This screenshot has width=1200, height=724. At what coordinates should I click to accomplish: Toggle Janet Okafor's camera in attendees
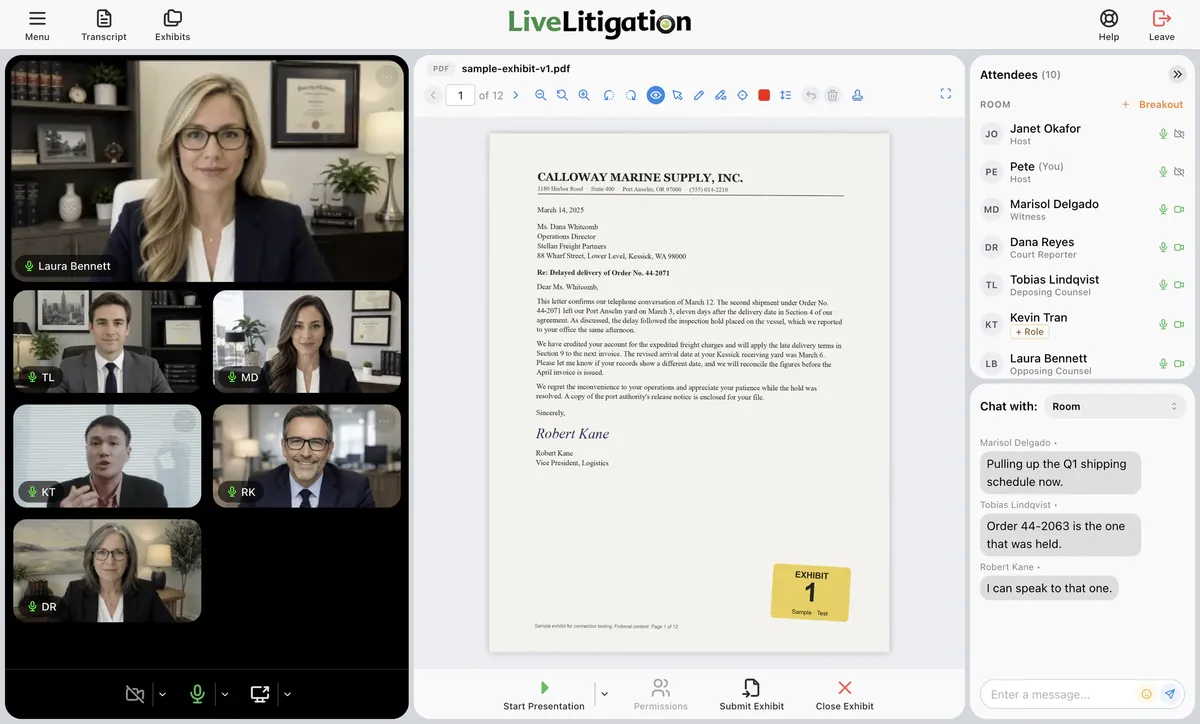coord(1179,134)
